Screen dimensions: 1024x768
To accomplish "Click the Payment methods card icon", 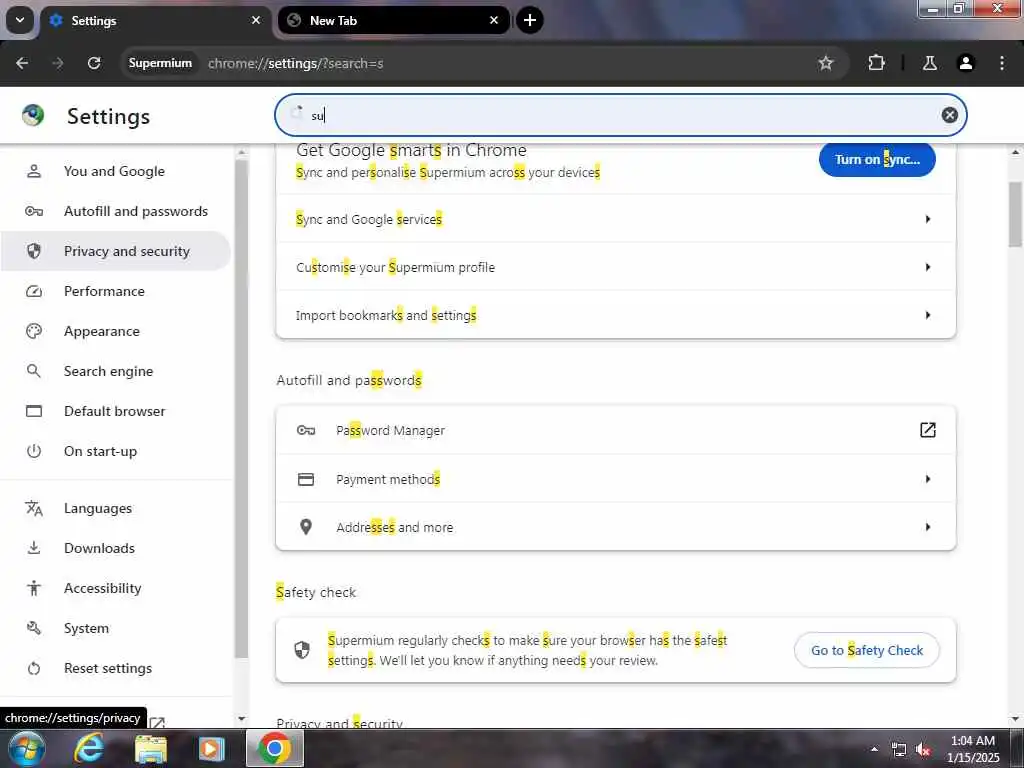I will [306, 479].
